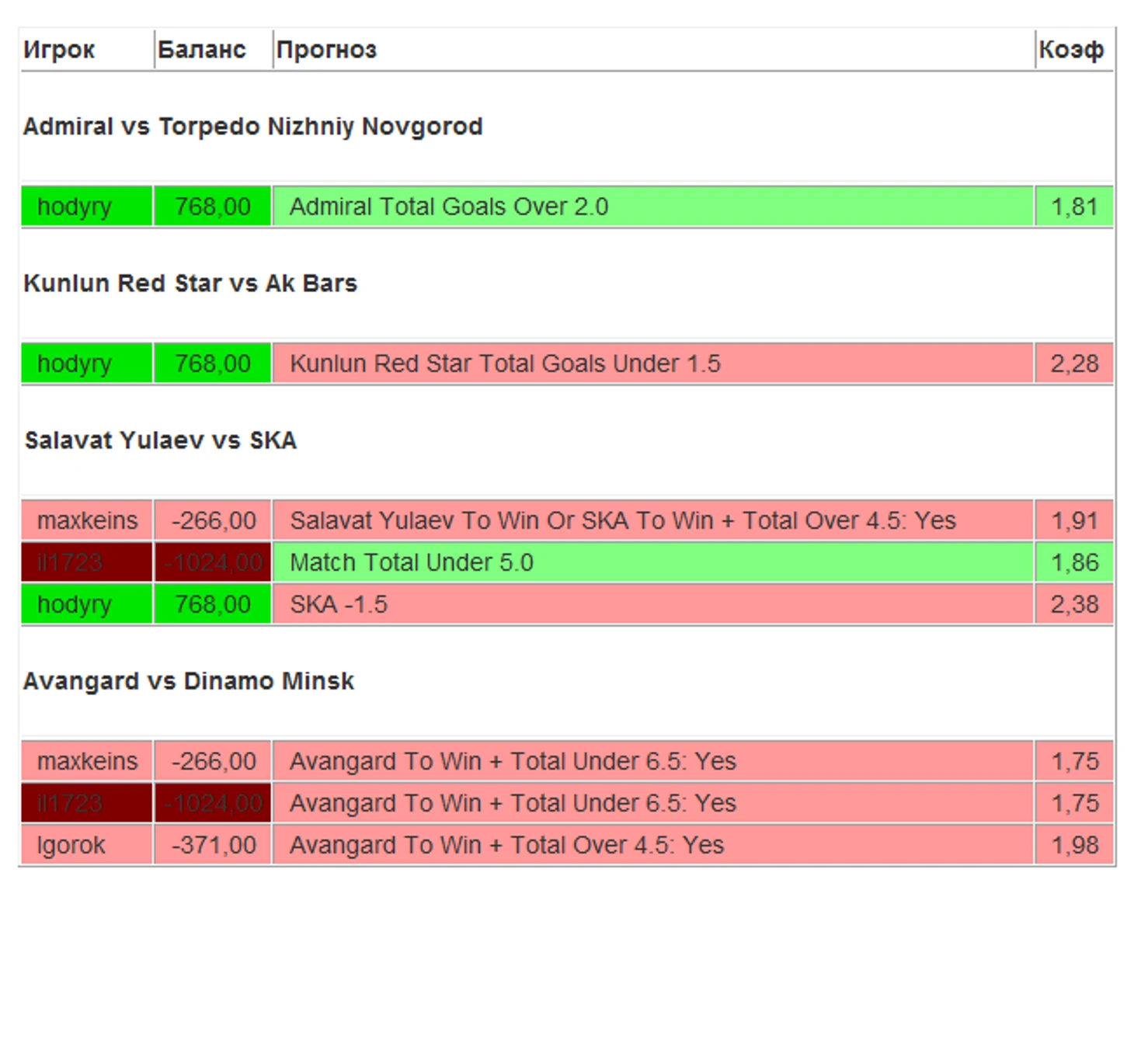
Task: Select the SKA -1.5 prediction
Action: click(x=653, y=604)
